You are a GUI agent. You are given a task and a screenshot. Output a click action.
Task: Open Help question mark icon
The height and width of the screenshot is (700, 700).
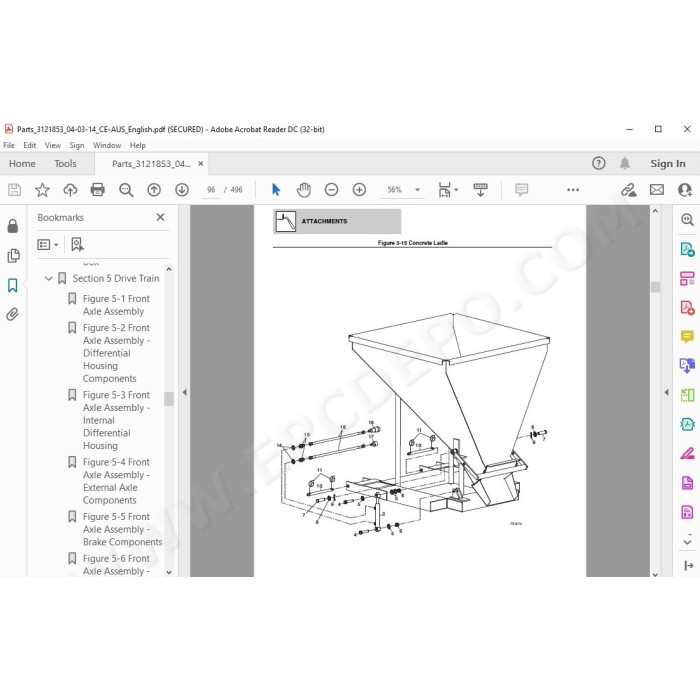(599, 163)
